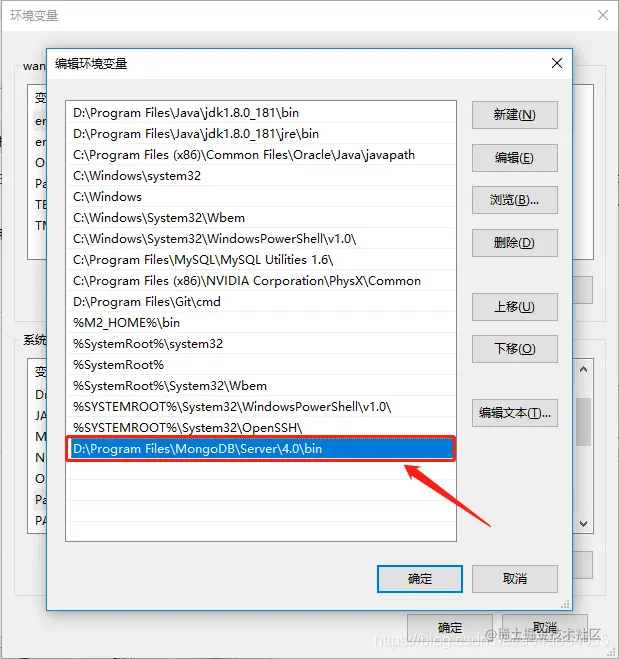619x659 pixels.
Task: Confirm with the highlighted 确定 button
Action: click(x=420, y=579)
